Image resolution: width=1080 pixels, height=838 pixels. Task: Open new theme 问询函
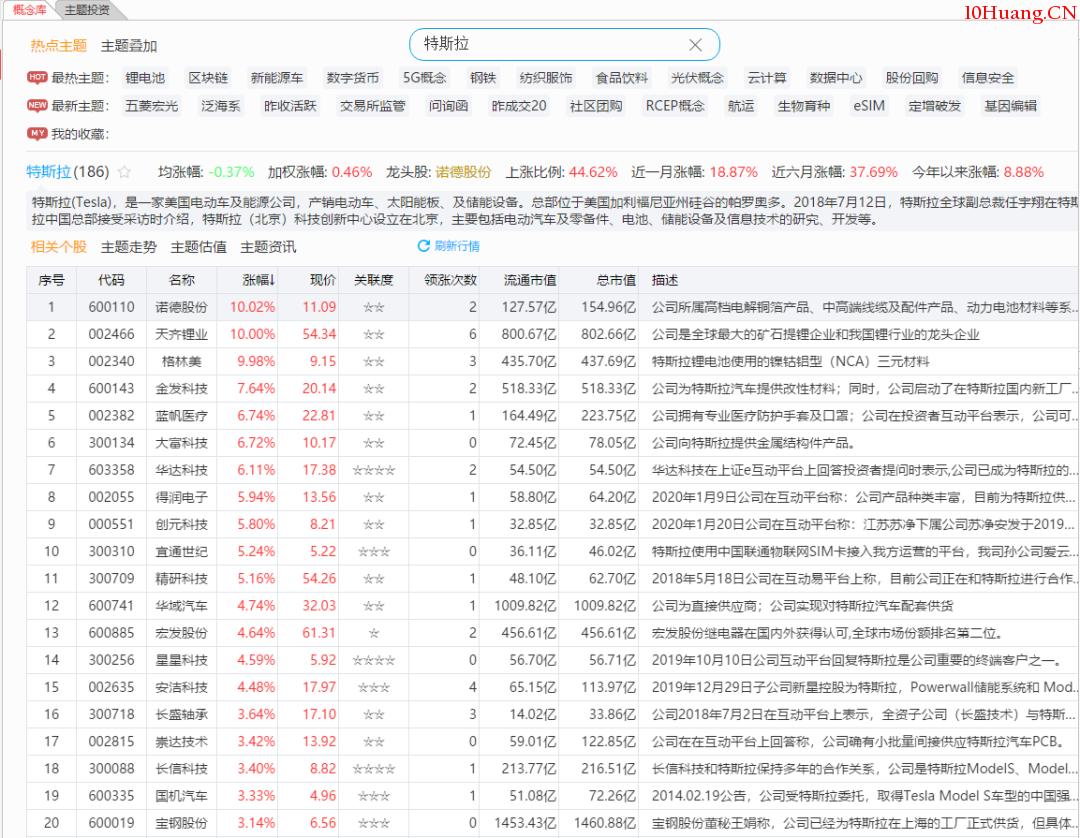[x=448, y=106]
